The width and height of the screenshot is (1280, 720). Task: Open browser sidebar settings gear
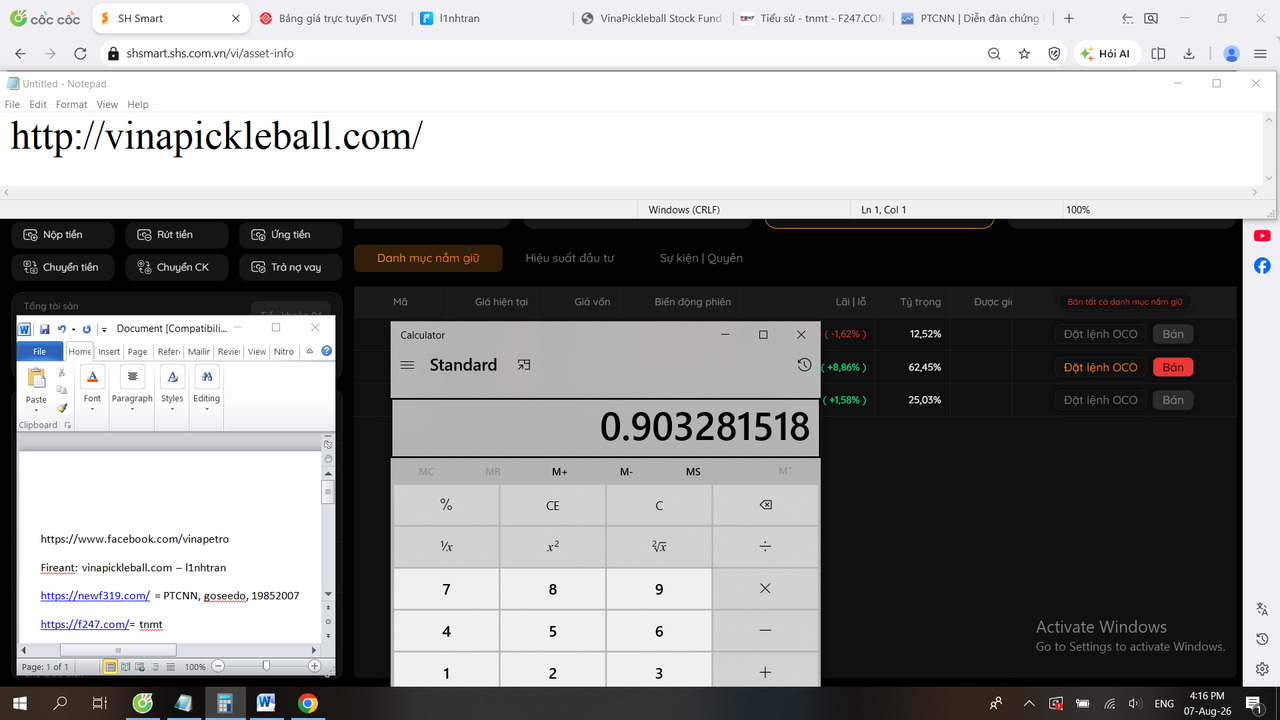click(1262, 669)
